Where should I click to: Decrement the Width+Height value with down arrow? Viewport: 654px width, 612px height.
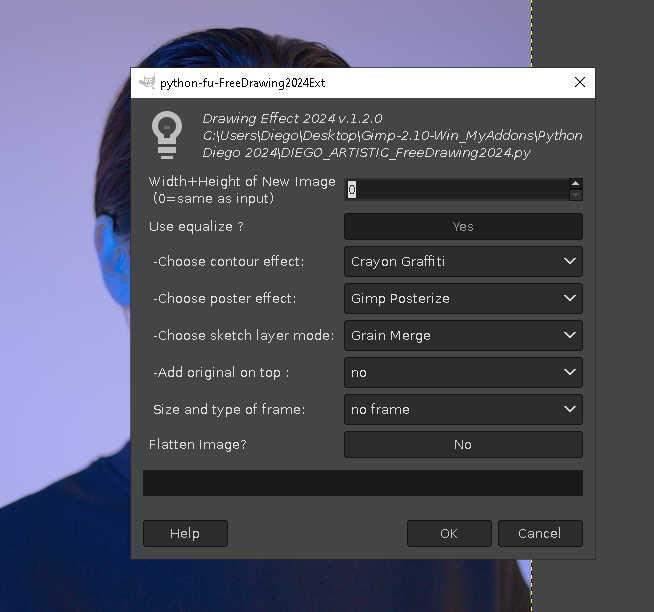coord(576,195)
